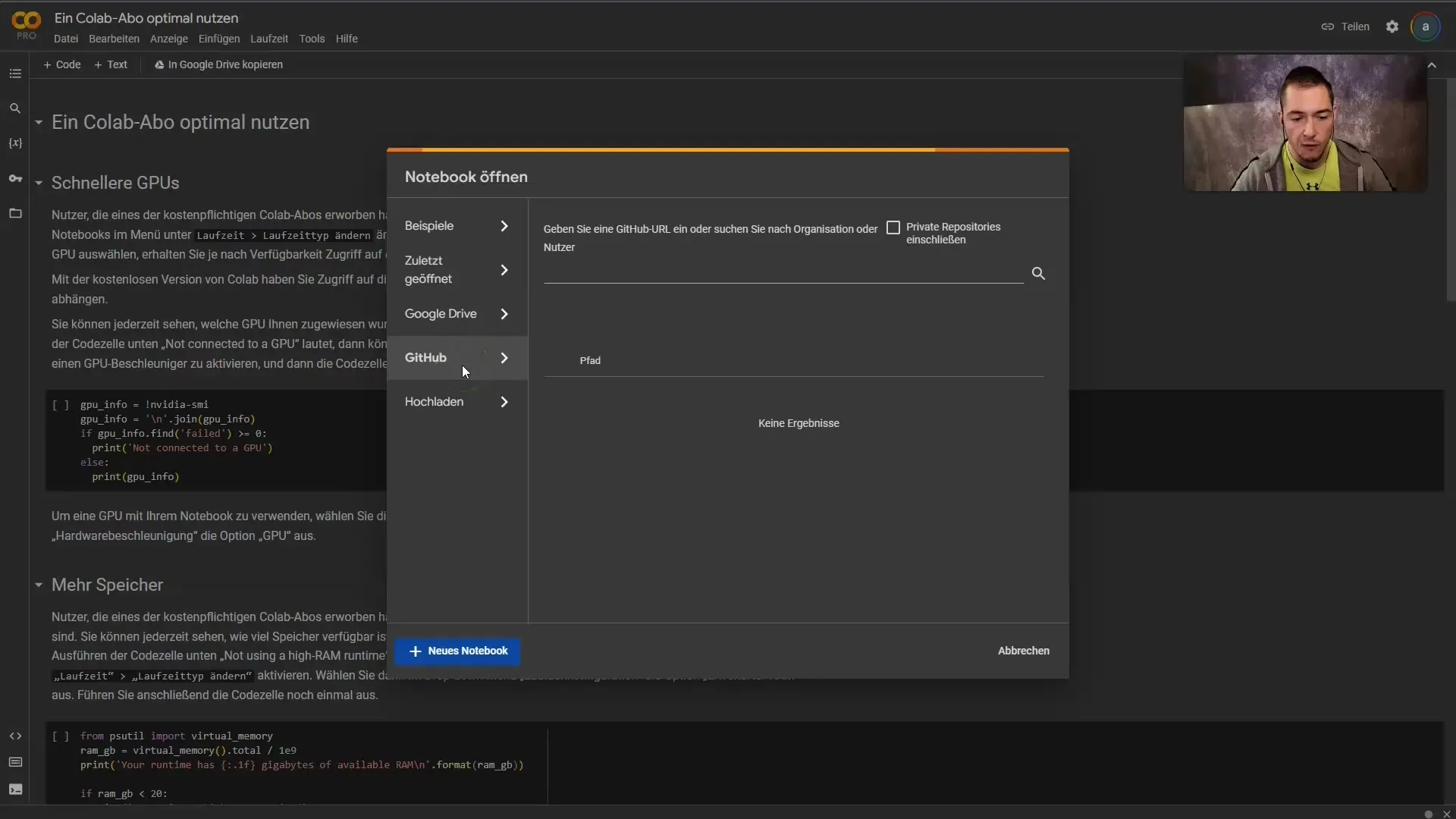Screen dimensions: 1456x819
Task: Run the psutil virtual_memory code cell
Action: click(x=61, y=736)
